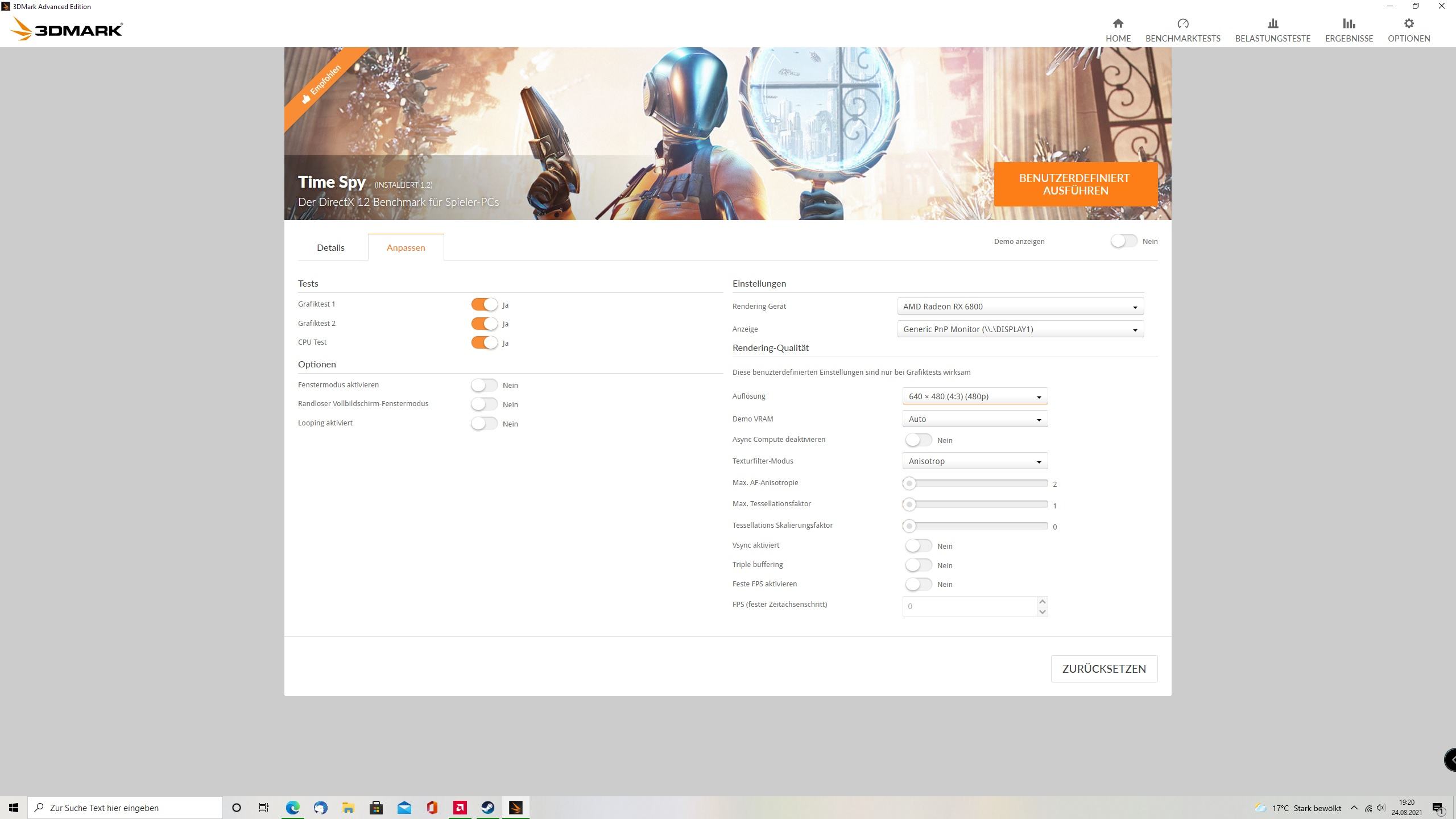Click the Windows search box
Screen dimensions: 1456x819
point(125,808)
